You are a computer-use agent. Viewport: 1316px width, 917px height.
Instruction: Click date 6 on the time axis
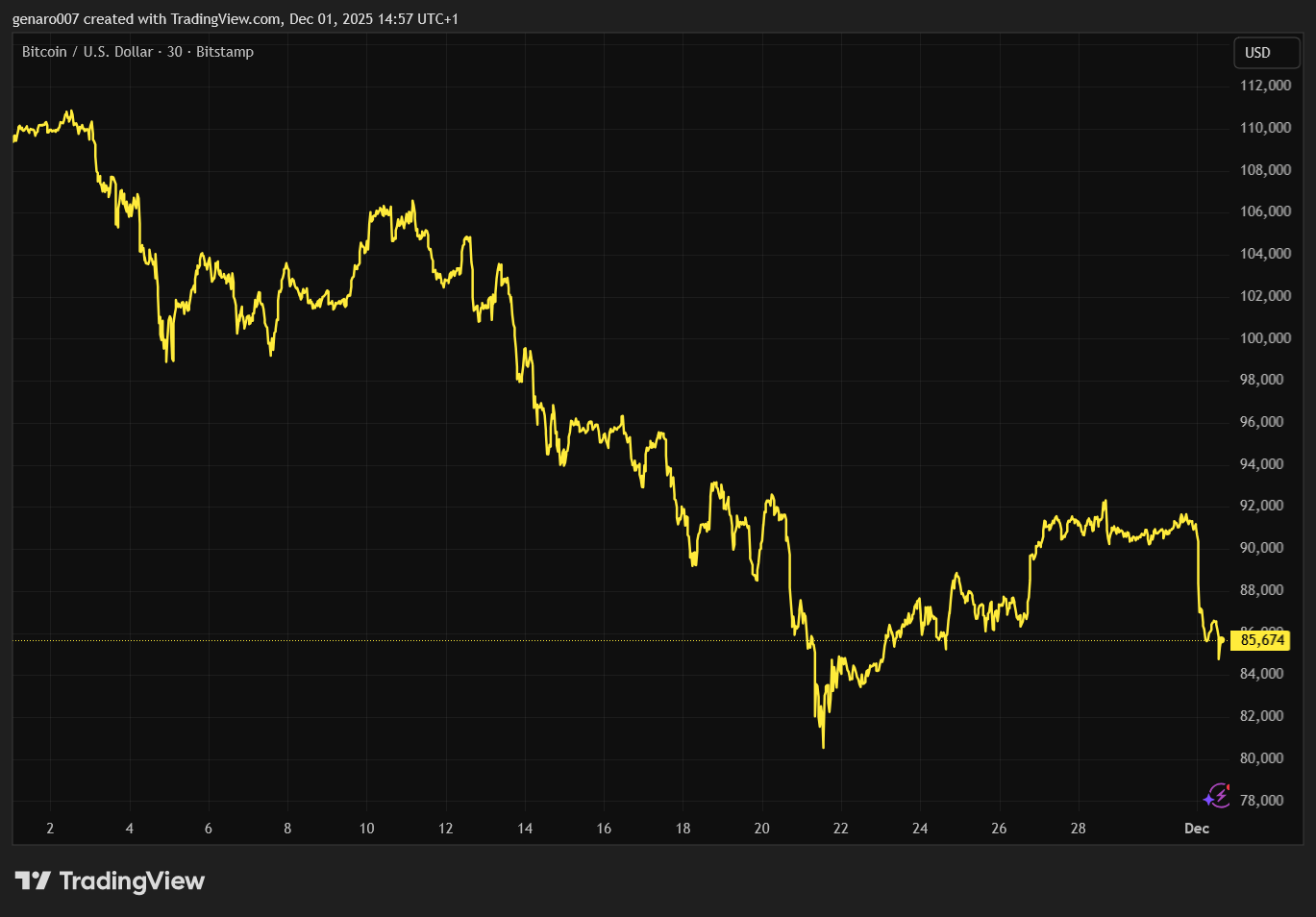click(209, 829)
